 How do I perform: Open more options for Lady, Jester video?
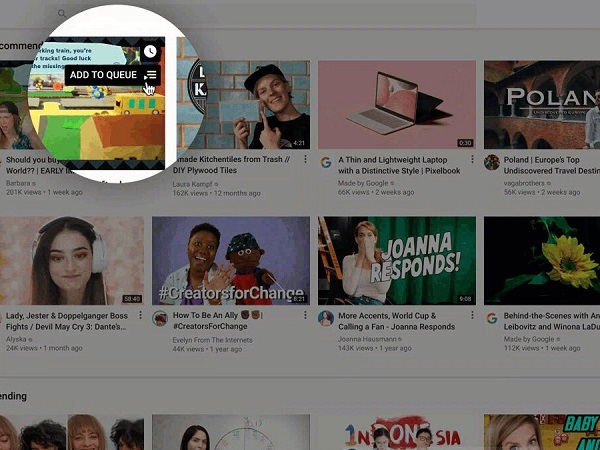pos(140,315)
